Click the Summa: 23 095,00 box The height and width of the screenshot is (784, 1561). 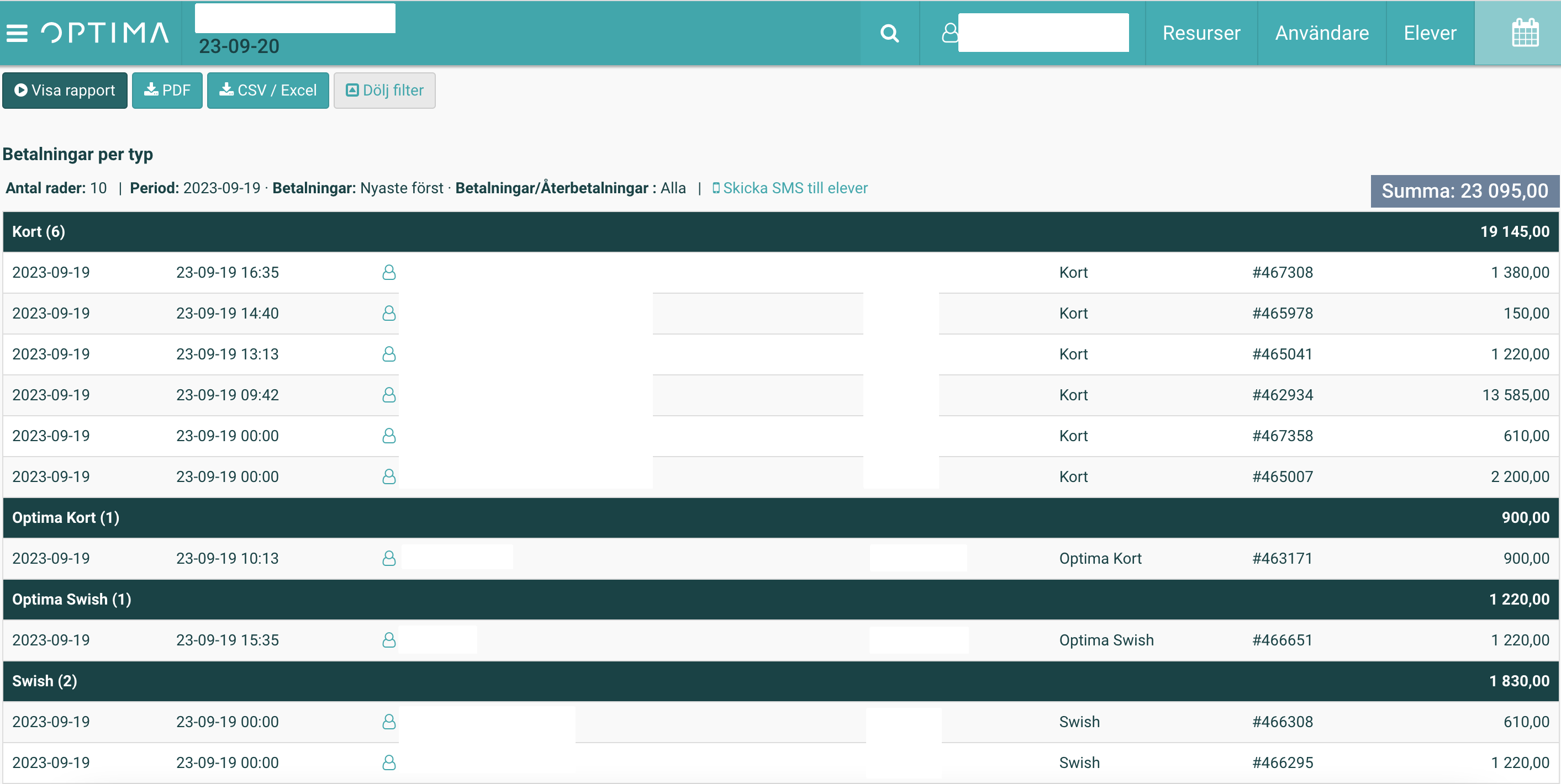coord(1465,191)
